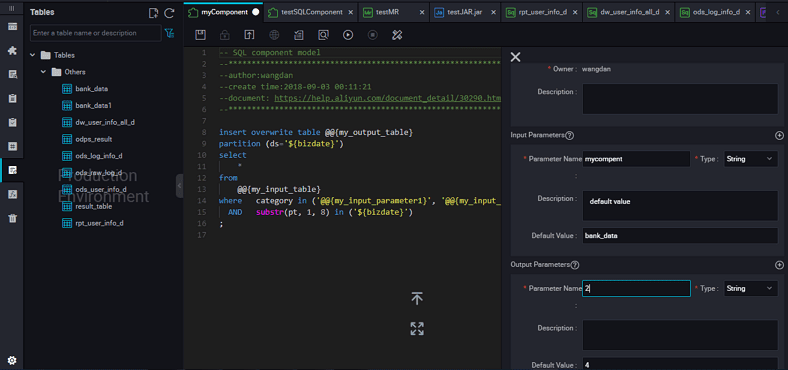Open the puzzle-piece components sidebar icon

pos(13,50)
